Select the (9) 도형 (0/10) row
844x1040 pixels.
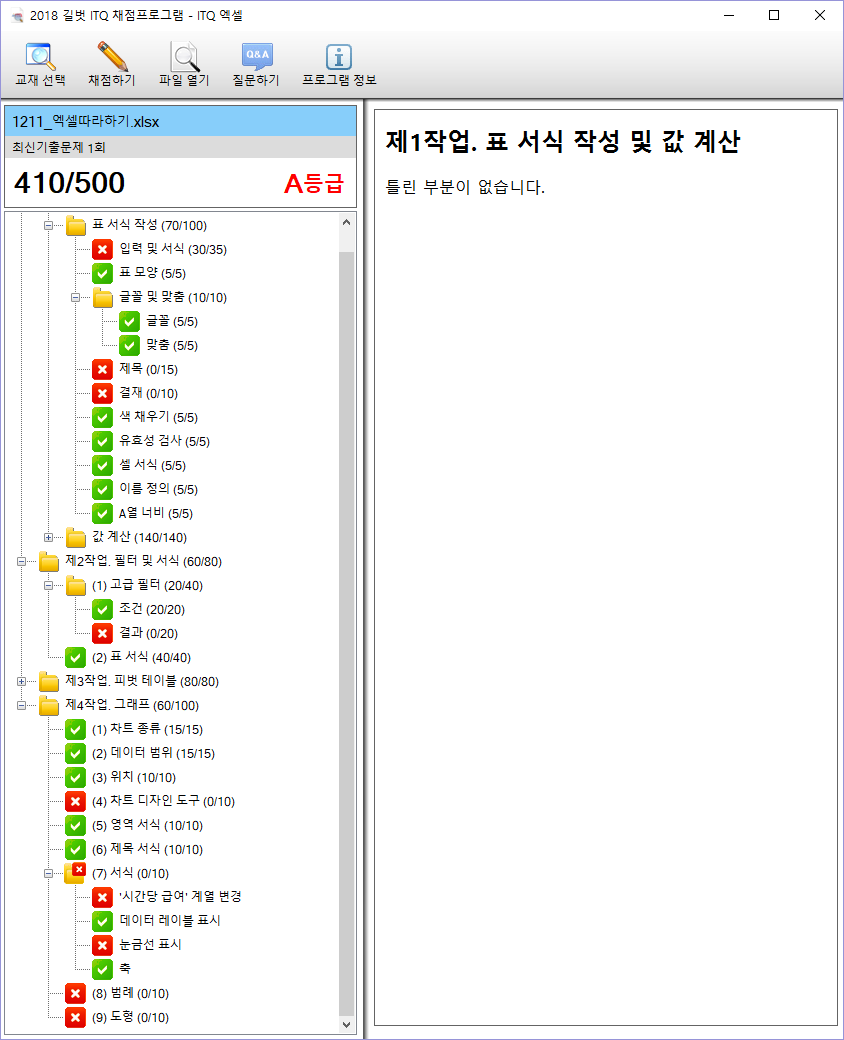coord(131,1017)
